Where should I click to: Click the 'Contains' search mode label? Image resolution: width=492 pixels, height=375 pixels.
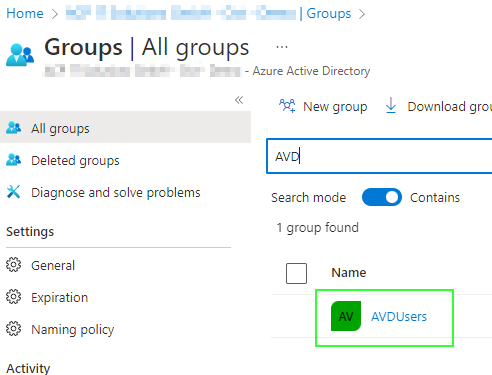pyautogui.click(x=435, y=198)
